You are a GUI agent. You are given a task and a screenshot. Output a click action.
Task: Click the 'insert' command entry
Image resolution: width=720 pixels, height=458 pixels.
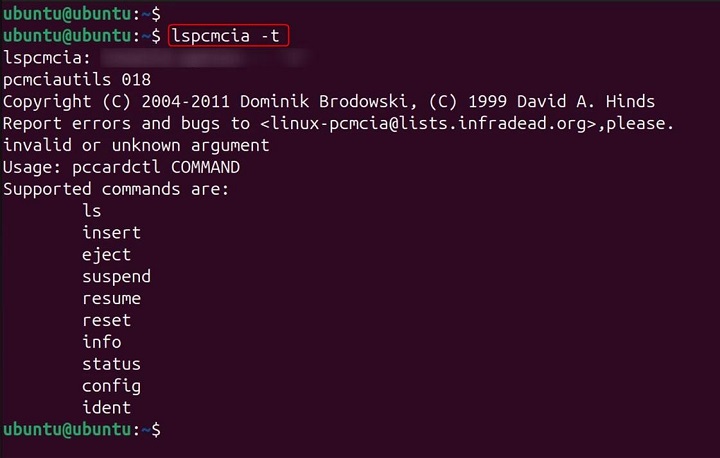(x=111, y=233)
